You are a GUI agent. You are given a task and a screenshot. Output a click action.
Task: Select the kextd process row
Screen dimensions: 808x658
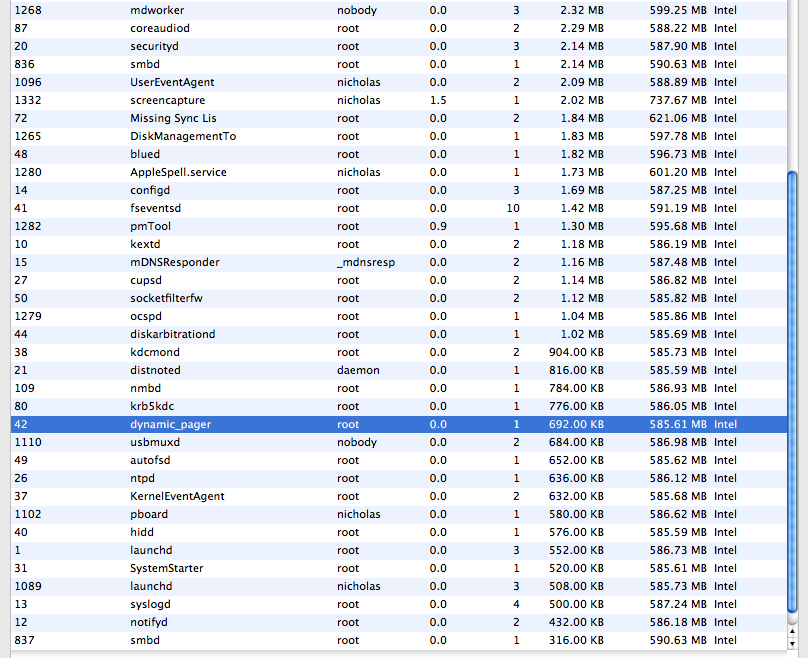tap(399, 245)
